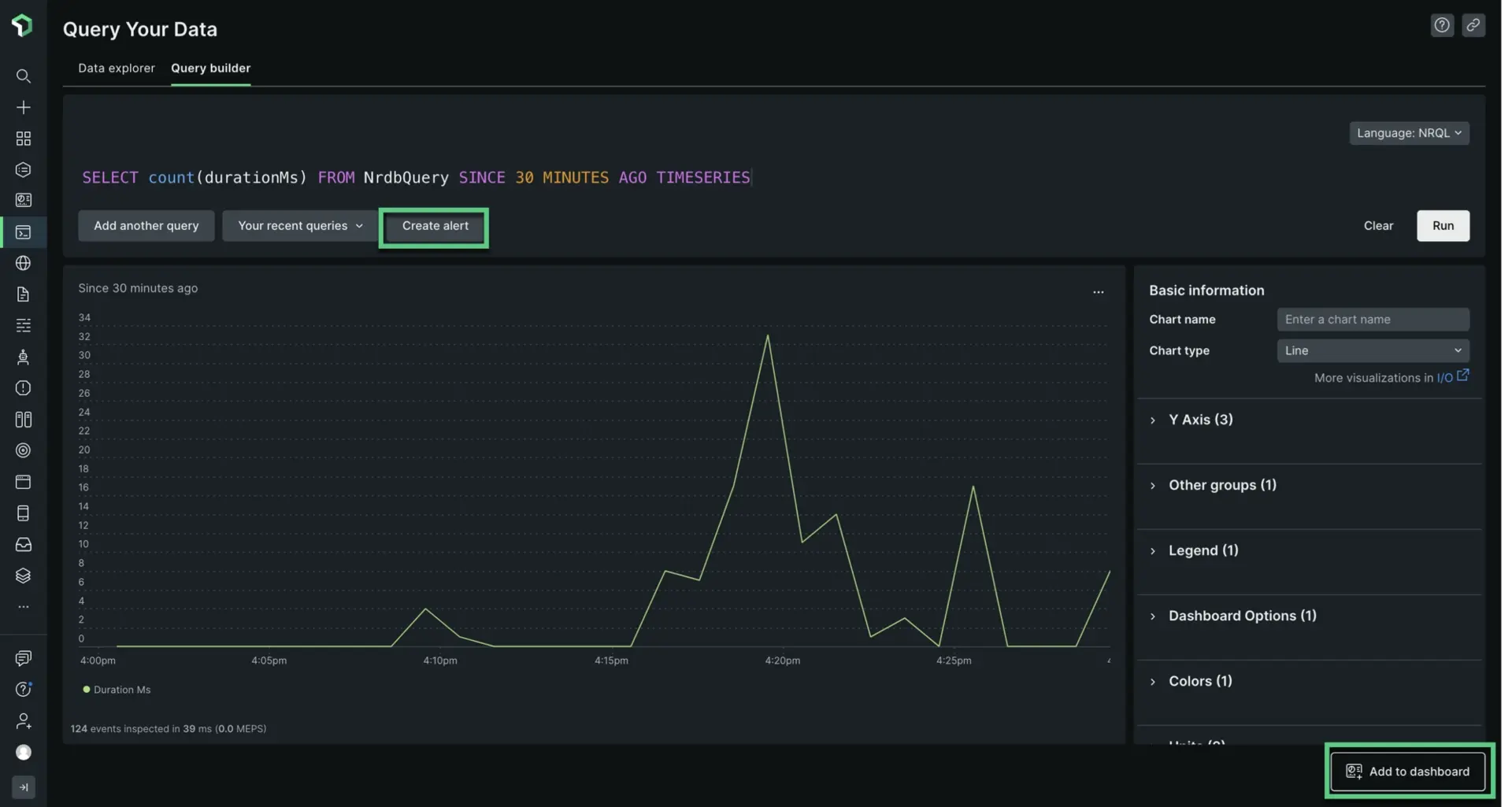
Task: Click the plus icon in the sidebar
Action: 24,107
